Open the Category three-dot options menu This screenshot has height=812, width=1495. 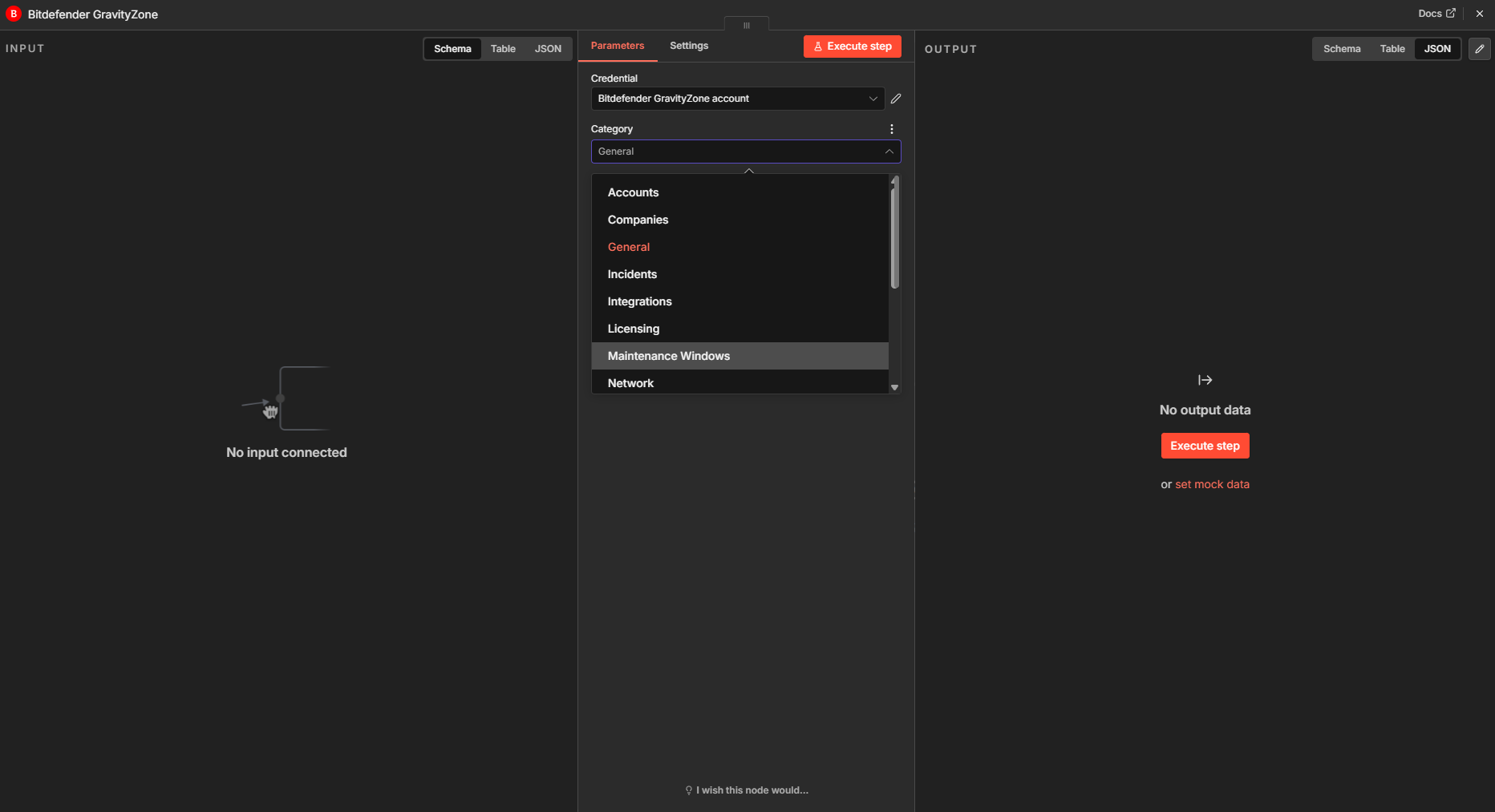pyautogui.click(x=891, y=129)
